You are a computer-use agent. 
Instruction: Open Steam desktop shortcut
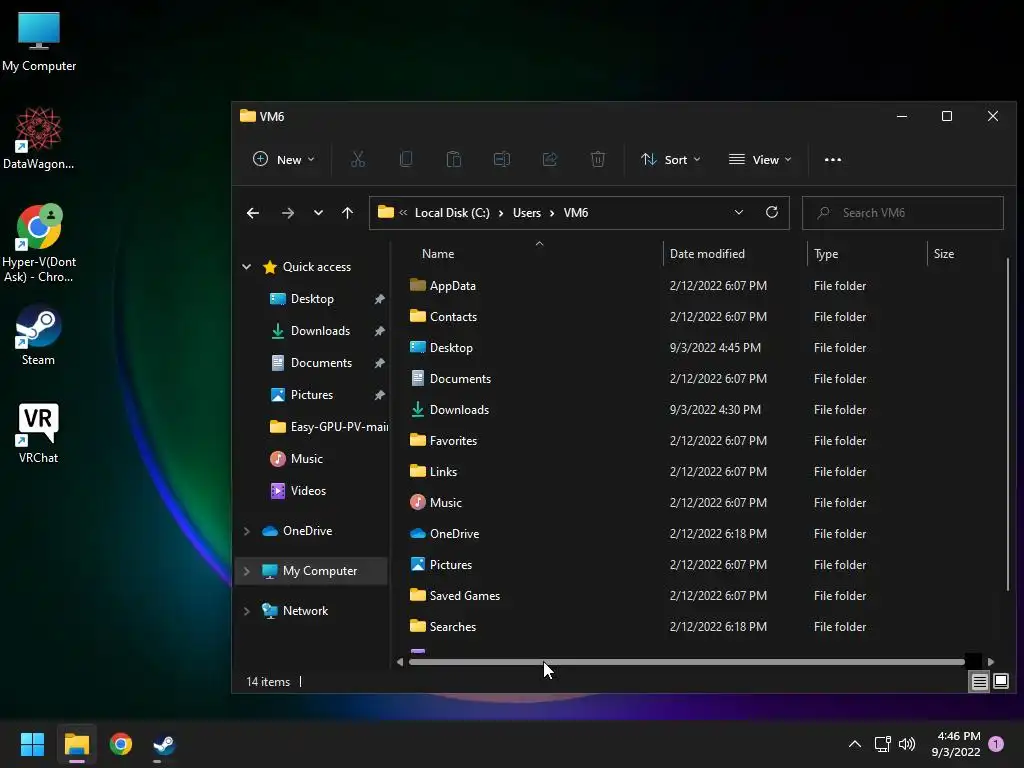pyautogui.click(x=39, y=336)
